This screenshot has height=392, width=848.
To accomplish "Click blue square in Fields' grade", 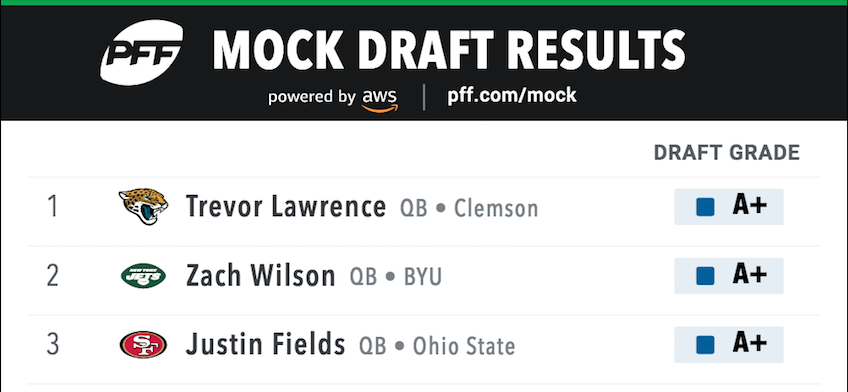I will pyautogui.click(x=705, y=345).
